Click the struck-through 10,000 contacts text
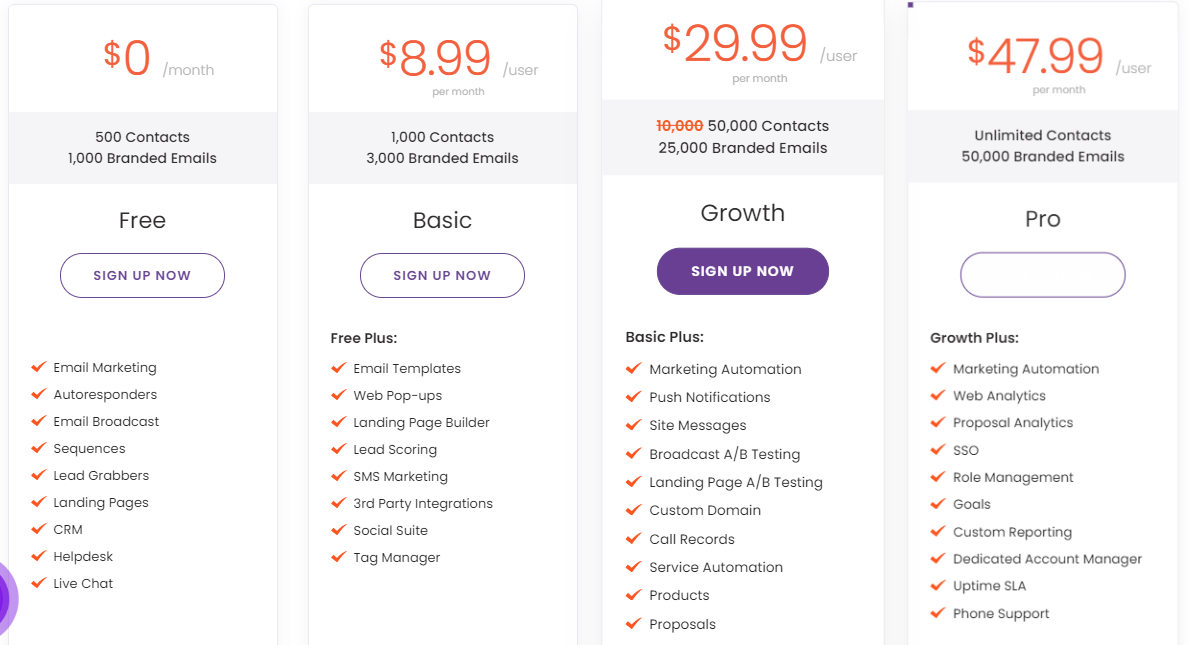1189x645 pixels. (x=679, y=126)
